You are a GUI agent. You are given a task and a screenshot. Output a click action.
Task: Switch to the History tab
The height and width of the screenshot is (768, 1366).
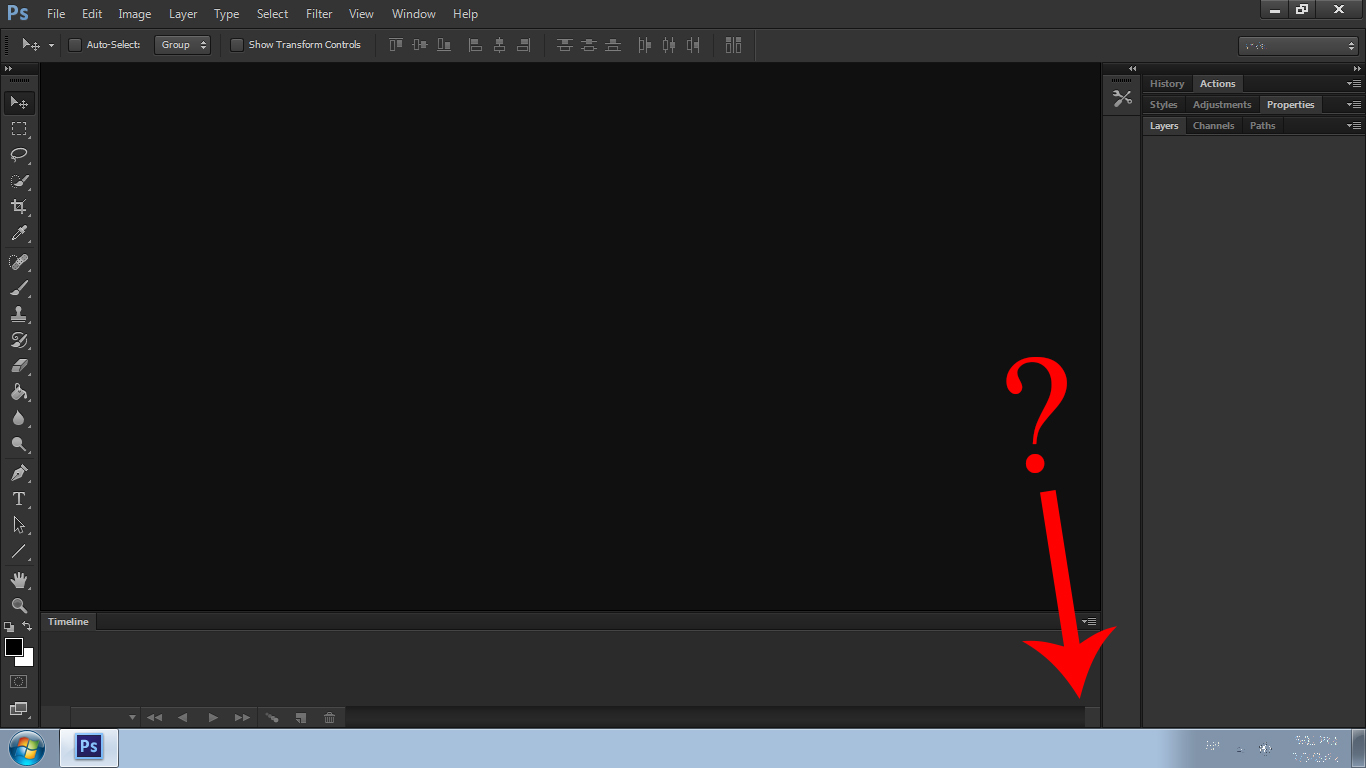point(1167,84)
